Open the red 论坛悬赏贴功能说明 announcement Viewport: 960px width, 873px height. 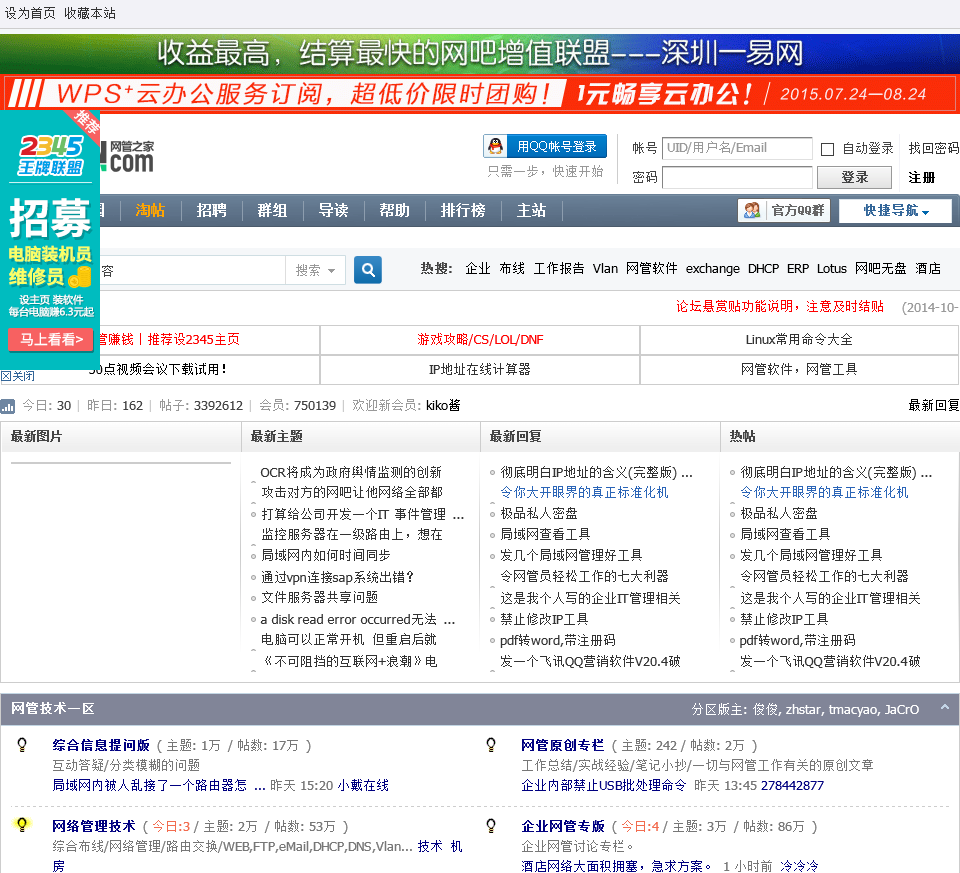pos(779,307)
